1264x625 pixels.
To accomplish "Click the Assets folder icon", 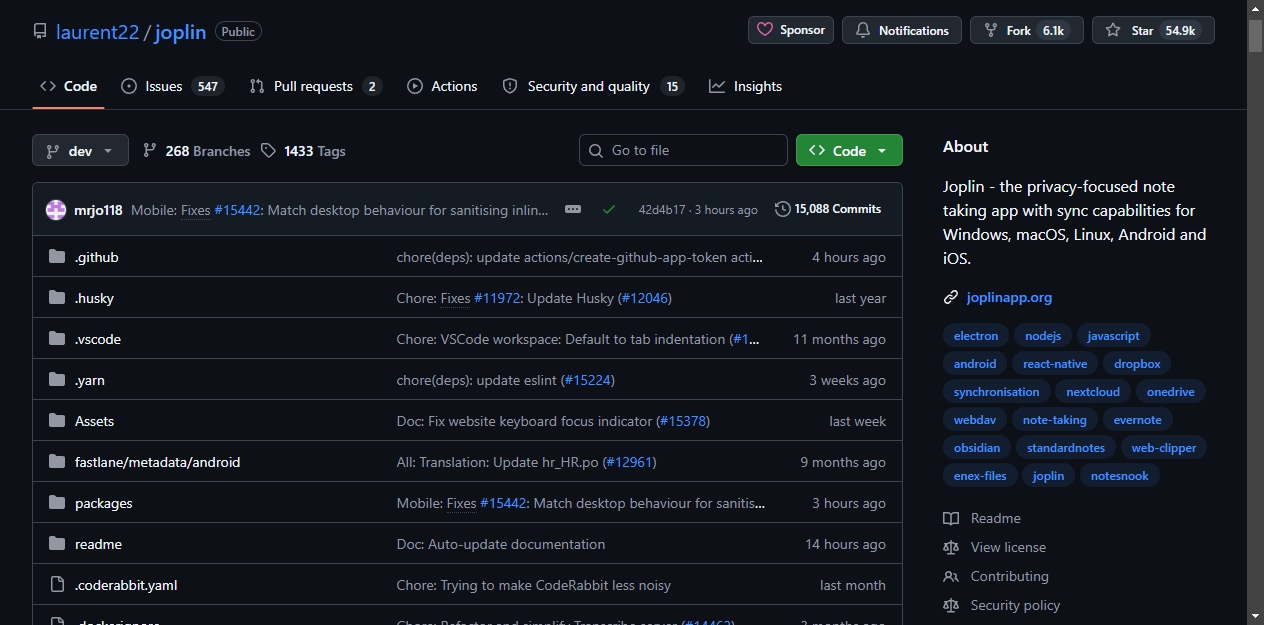I will [57, 421].
